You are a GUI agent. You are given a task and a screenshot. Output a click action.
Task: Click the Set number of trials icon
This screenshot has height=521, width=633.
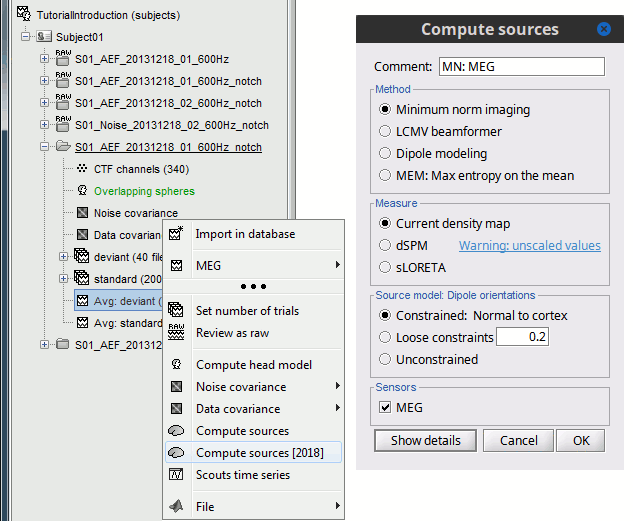click(176, 311)
